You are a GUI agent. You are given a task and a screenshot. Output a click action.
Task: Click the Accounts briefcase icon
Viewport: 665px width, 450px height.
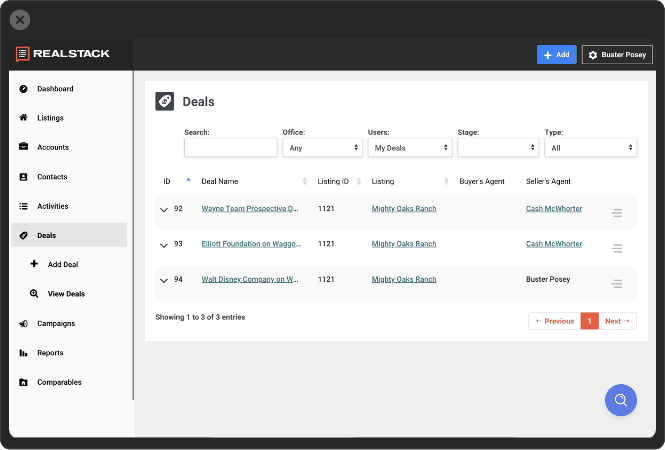[23, 147]
